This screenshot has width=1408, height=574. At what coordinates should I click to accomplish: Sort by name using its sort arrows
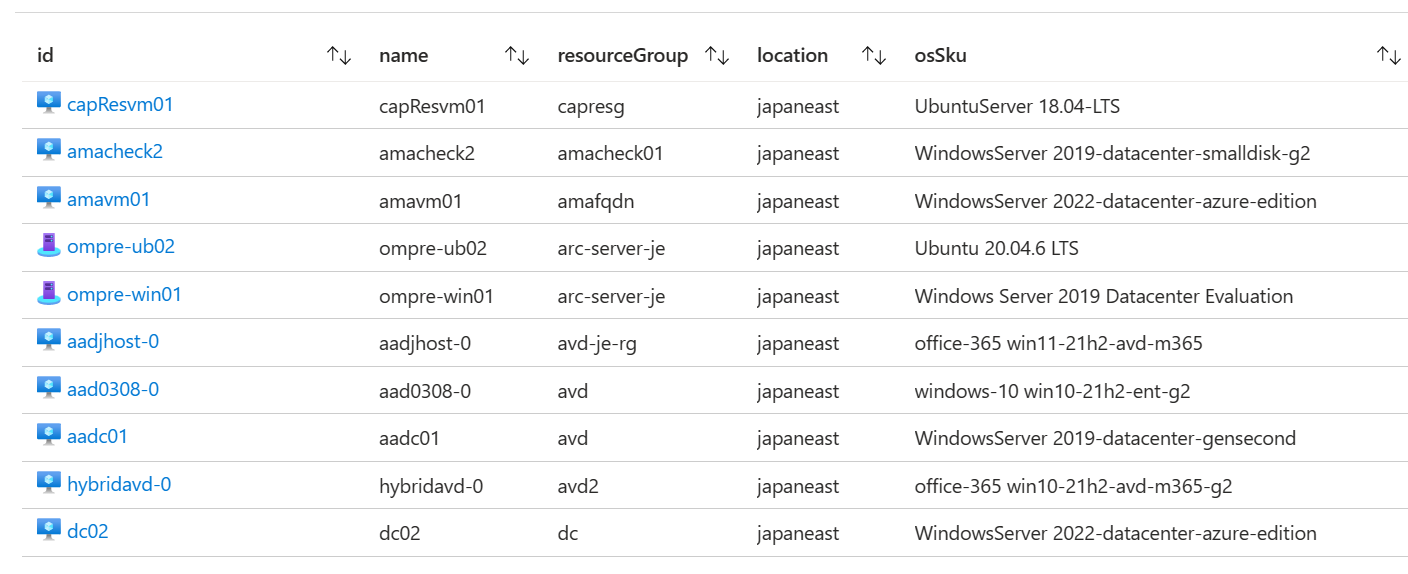(x=517, y=56)
